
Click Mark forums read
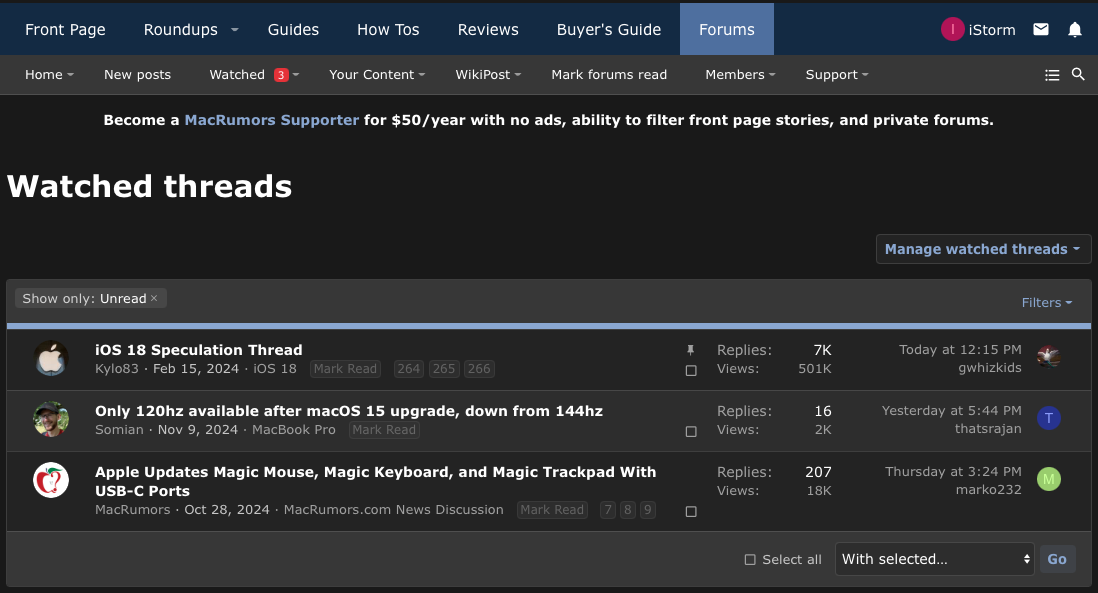(x=609, y=74)
